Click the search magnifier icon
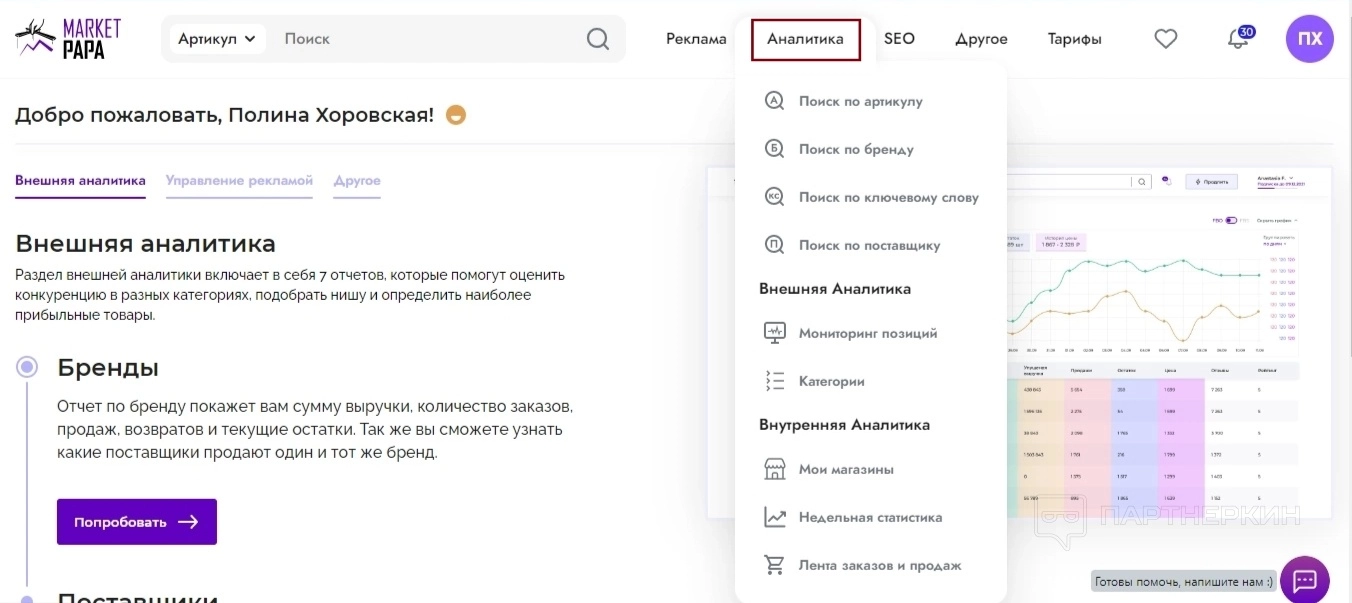 (597, 39)
